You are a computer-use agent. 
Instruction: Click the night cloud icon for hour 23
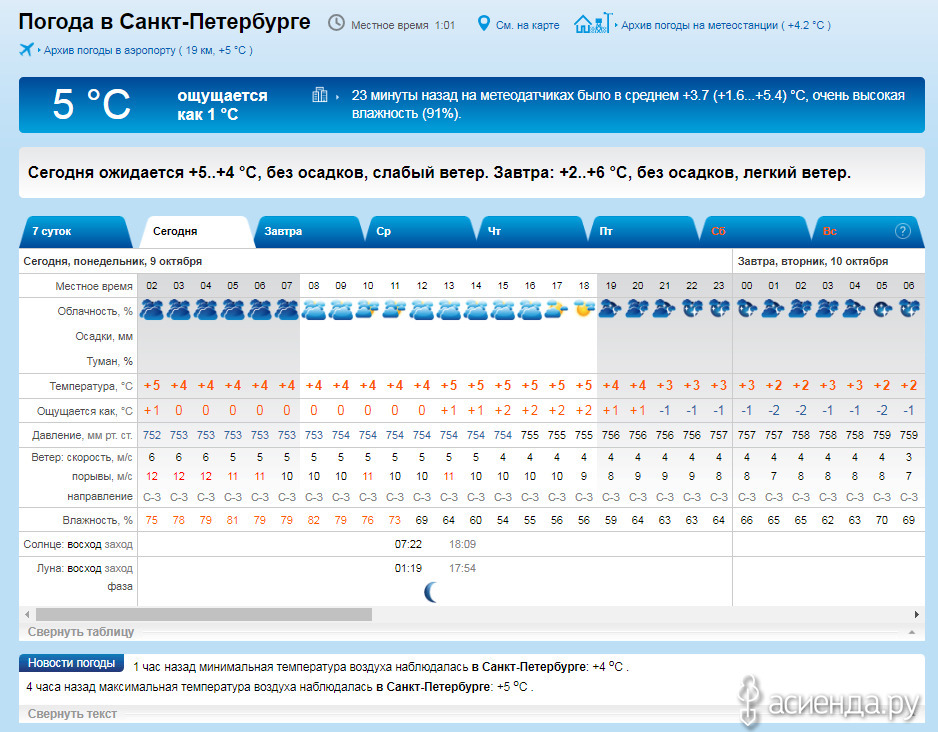pyautogui.click(x=718, y=309)
